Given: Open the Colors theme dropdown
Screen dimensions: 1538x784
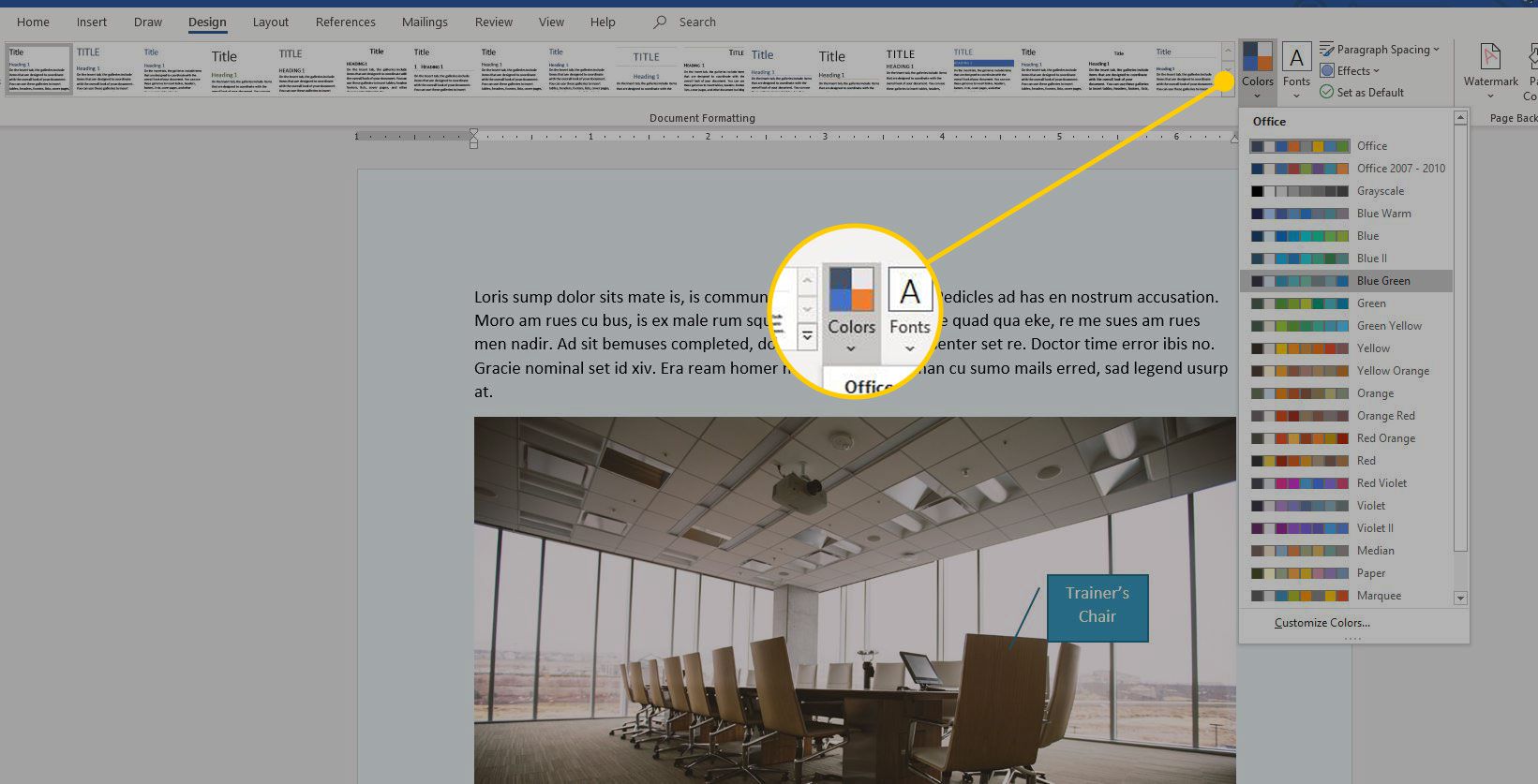Looking at the screenshot, I should click(1257, 70).
